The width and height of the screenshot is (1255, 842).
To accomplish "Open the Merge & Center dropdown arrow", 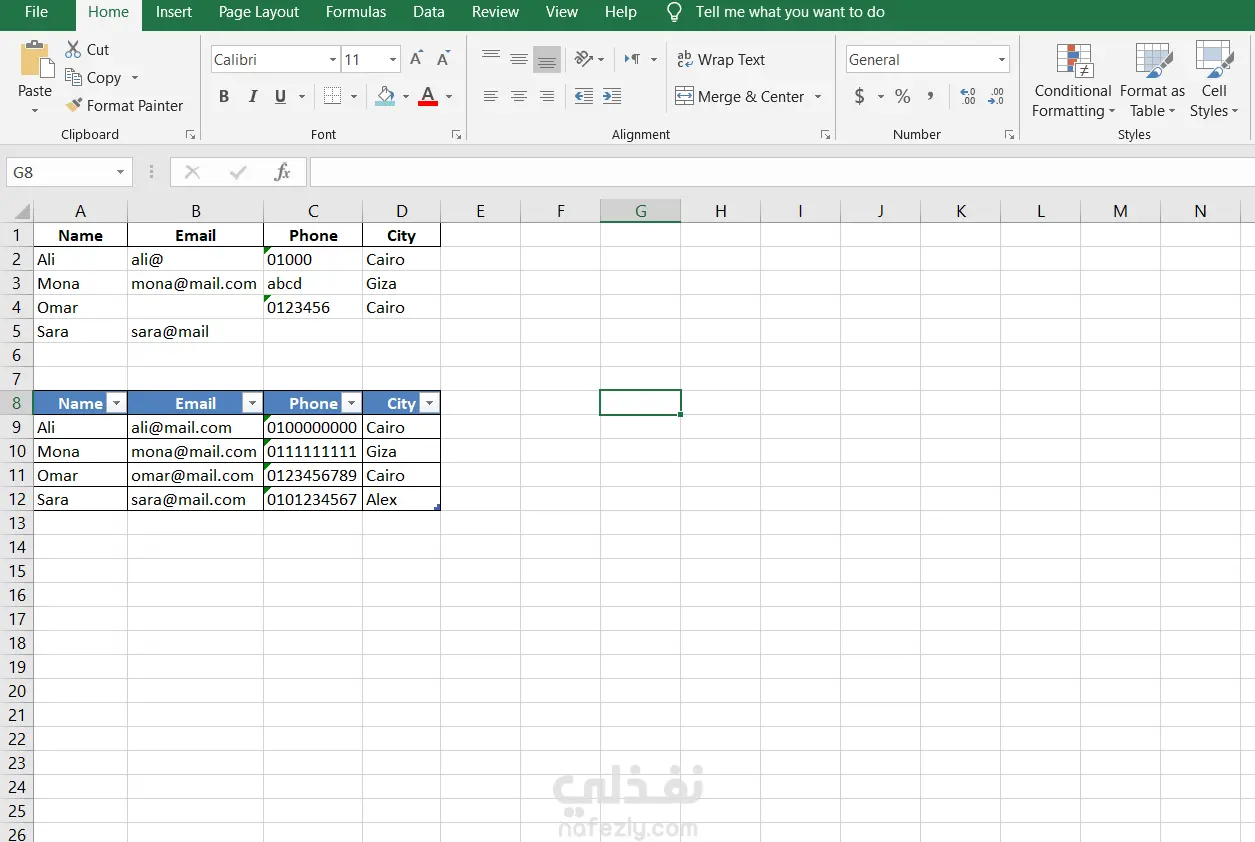I will click(x=817, y=96).
